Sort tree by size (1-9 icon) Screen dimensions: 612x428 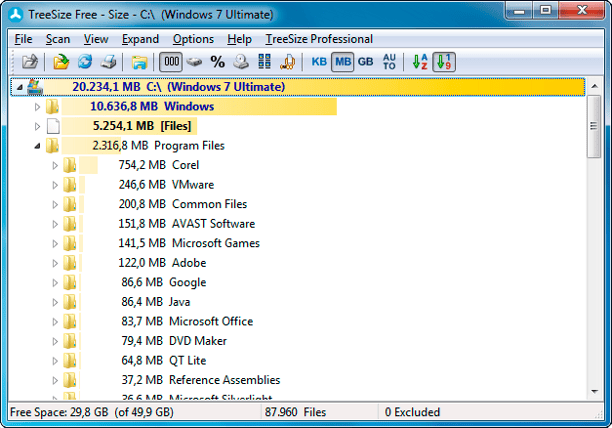pyautogui.click(x=444, y=62)
